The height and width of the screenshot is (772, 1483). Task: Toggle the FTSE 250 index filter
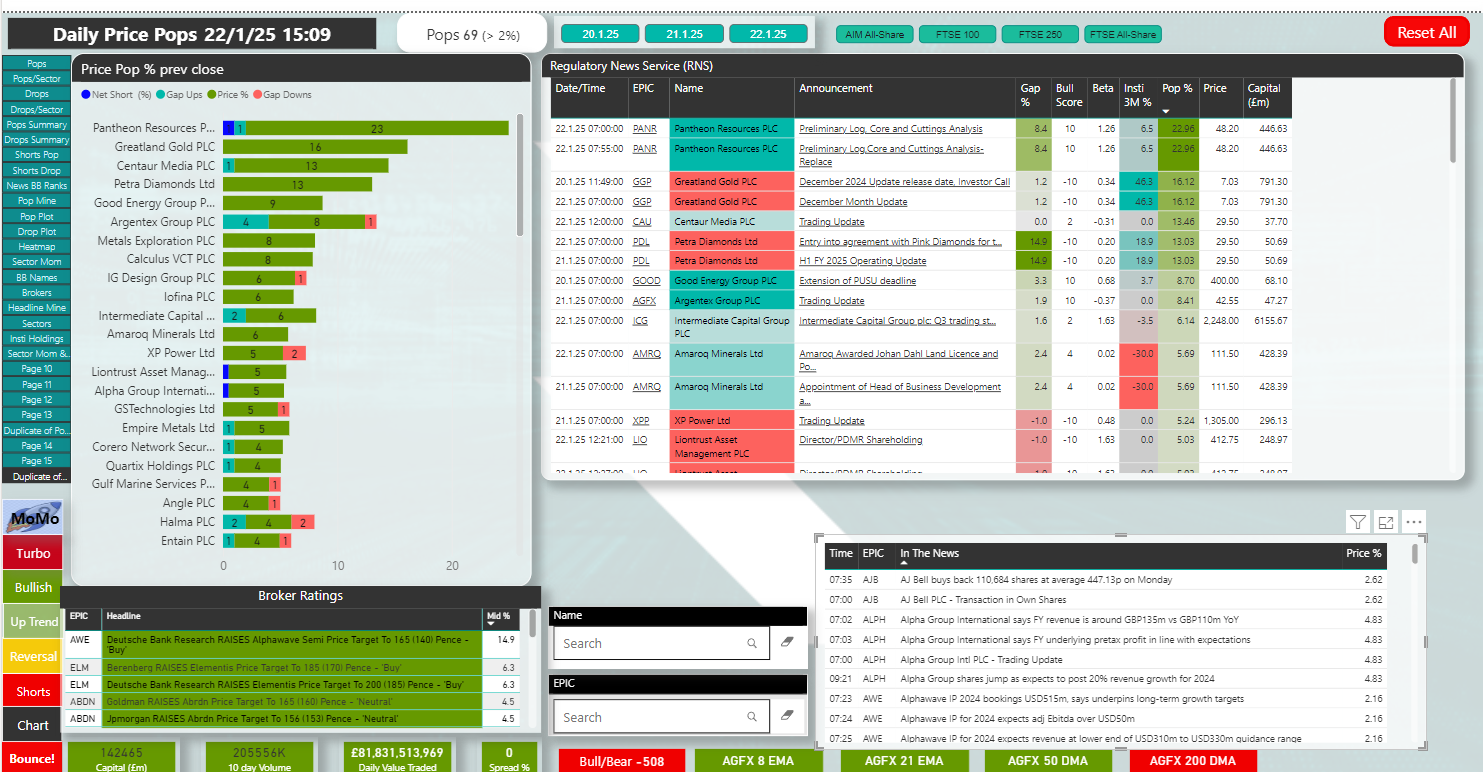click(x=1040, y=35)
